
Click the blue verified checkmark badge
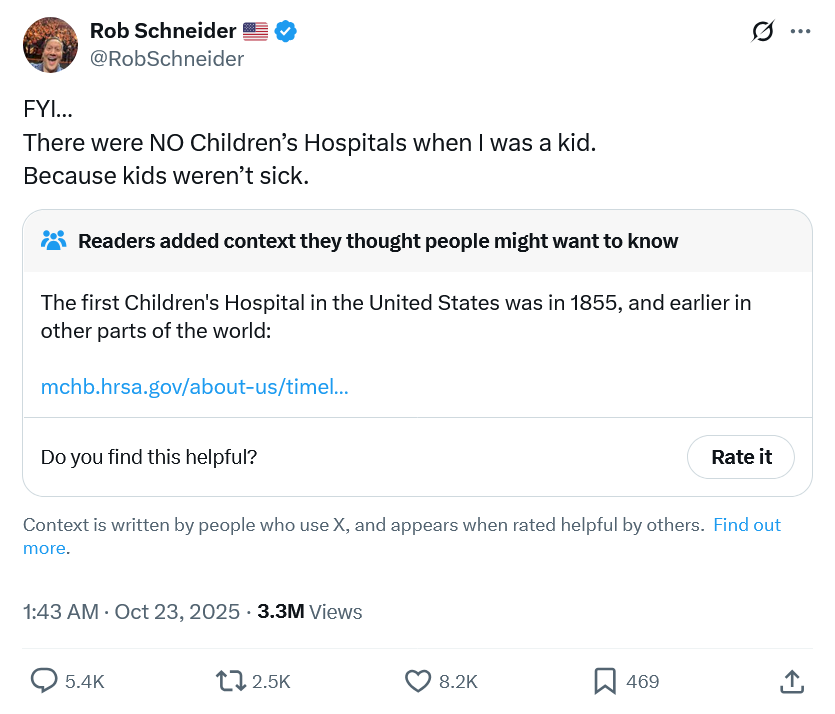click(x=286, y=32)
